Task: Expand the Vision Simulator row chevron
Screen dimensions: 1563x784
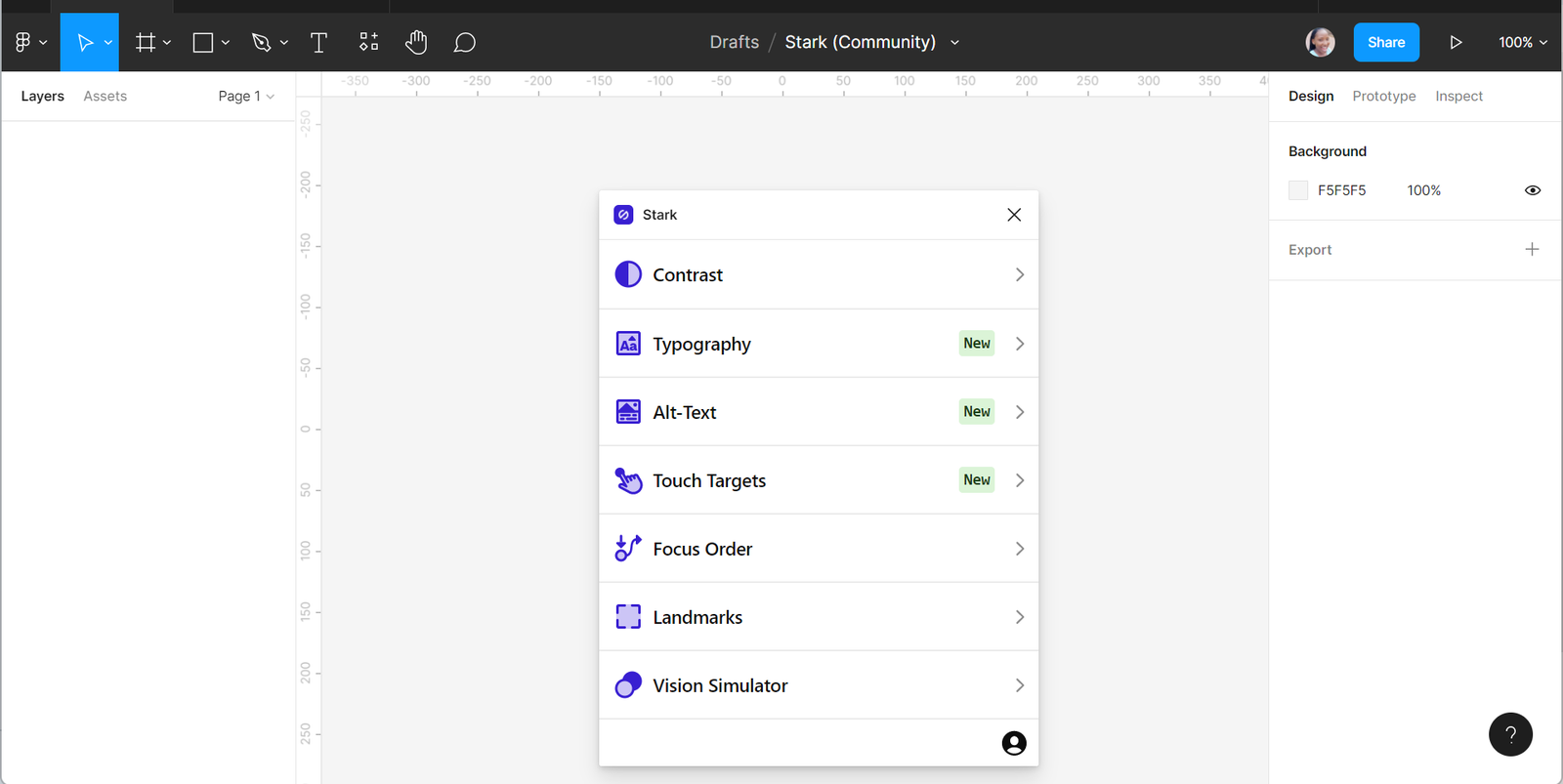Action: (x=1020, y=685)
